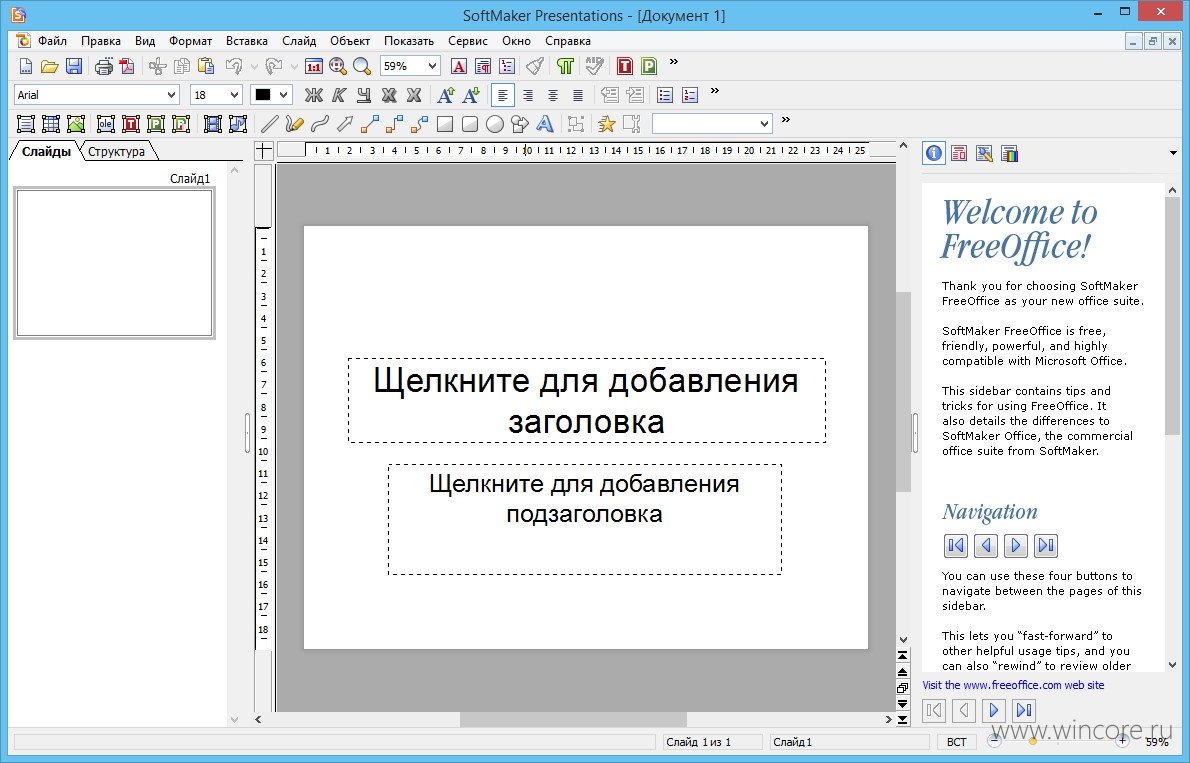Launch PlanMaker via the green P icon
The height and width of the screenshot is (763, 1190).
pos(649,67)
